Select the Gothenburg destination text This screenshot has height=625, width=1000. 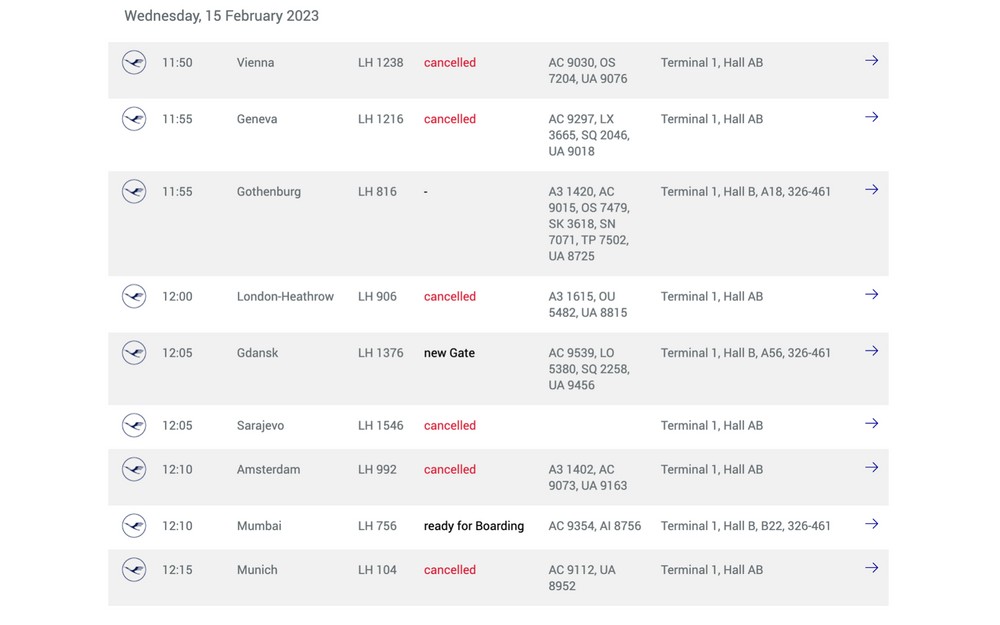point(268,191)
